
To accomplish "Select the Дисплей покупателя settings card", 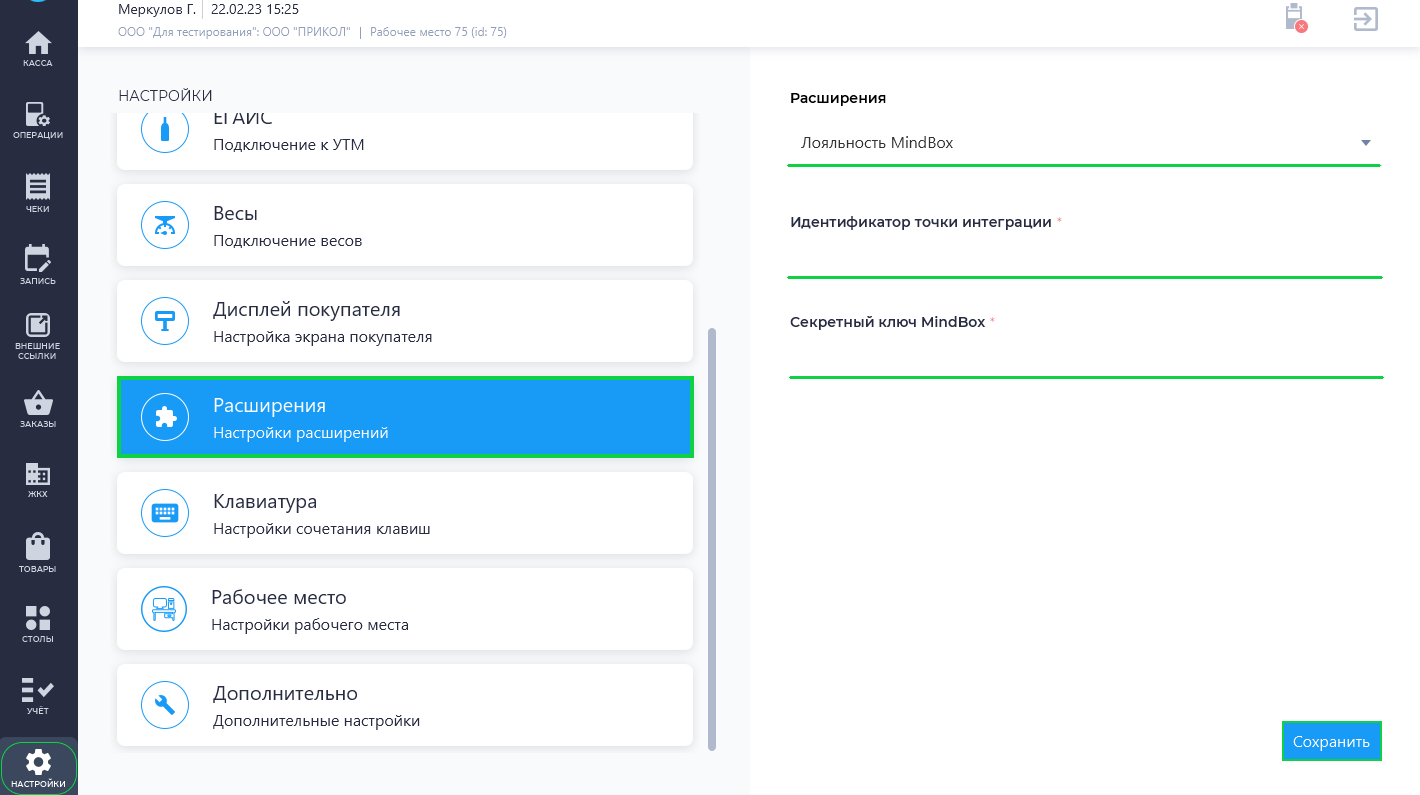I will 405,321.
